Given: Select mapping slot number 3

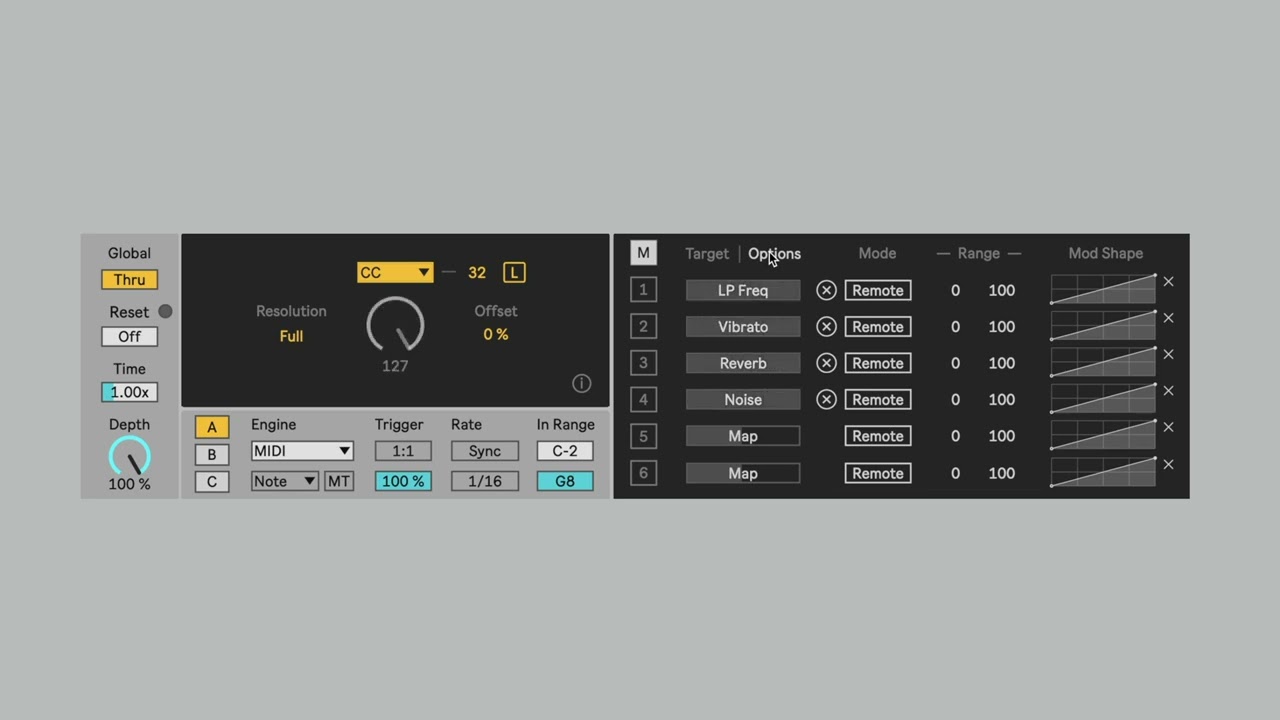Looking at the screenshot, I should click(x=643, y=363).
